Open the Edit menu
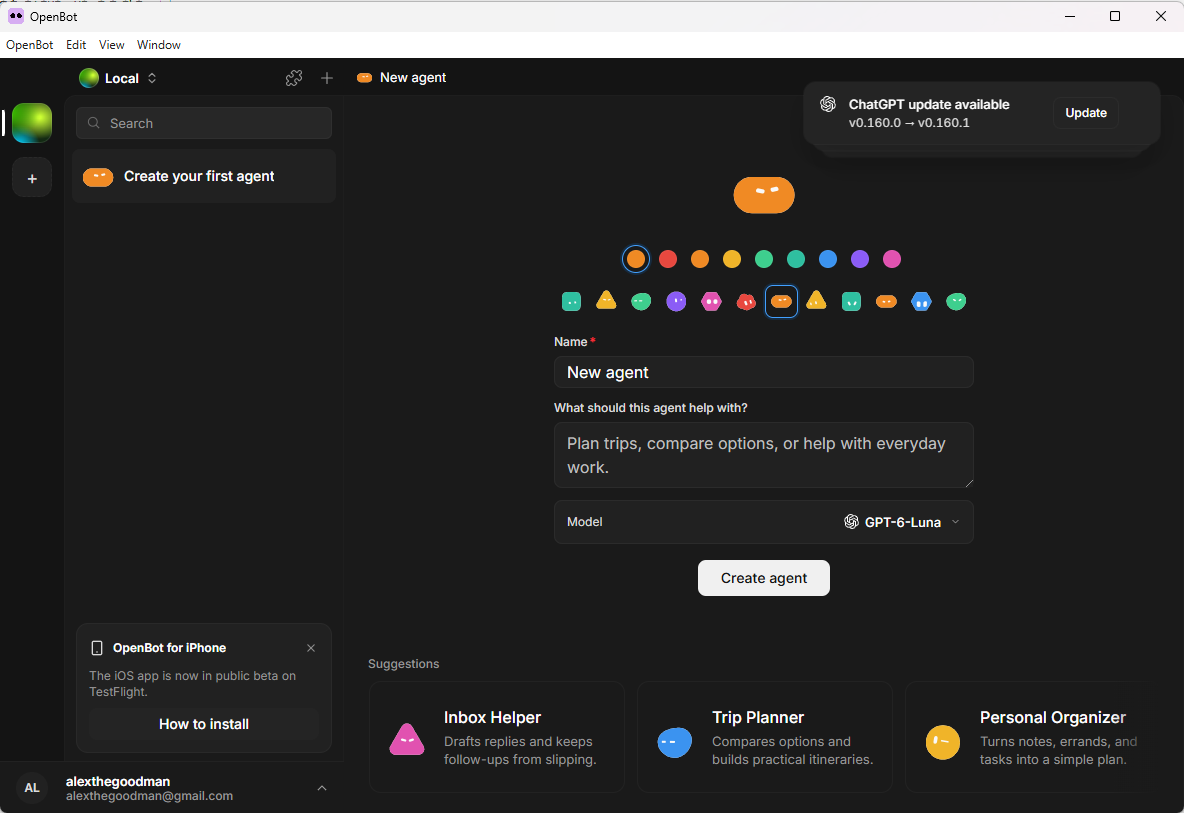1184x813 pixels. pos(76,45)
